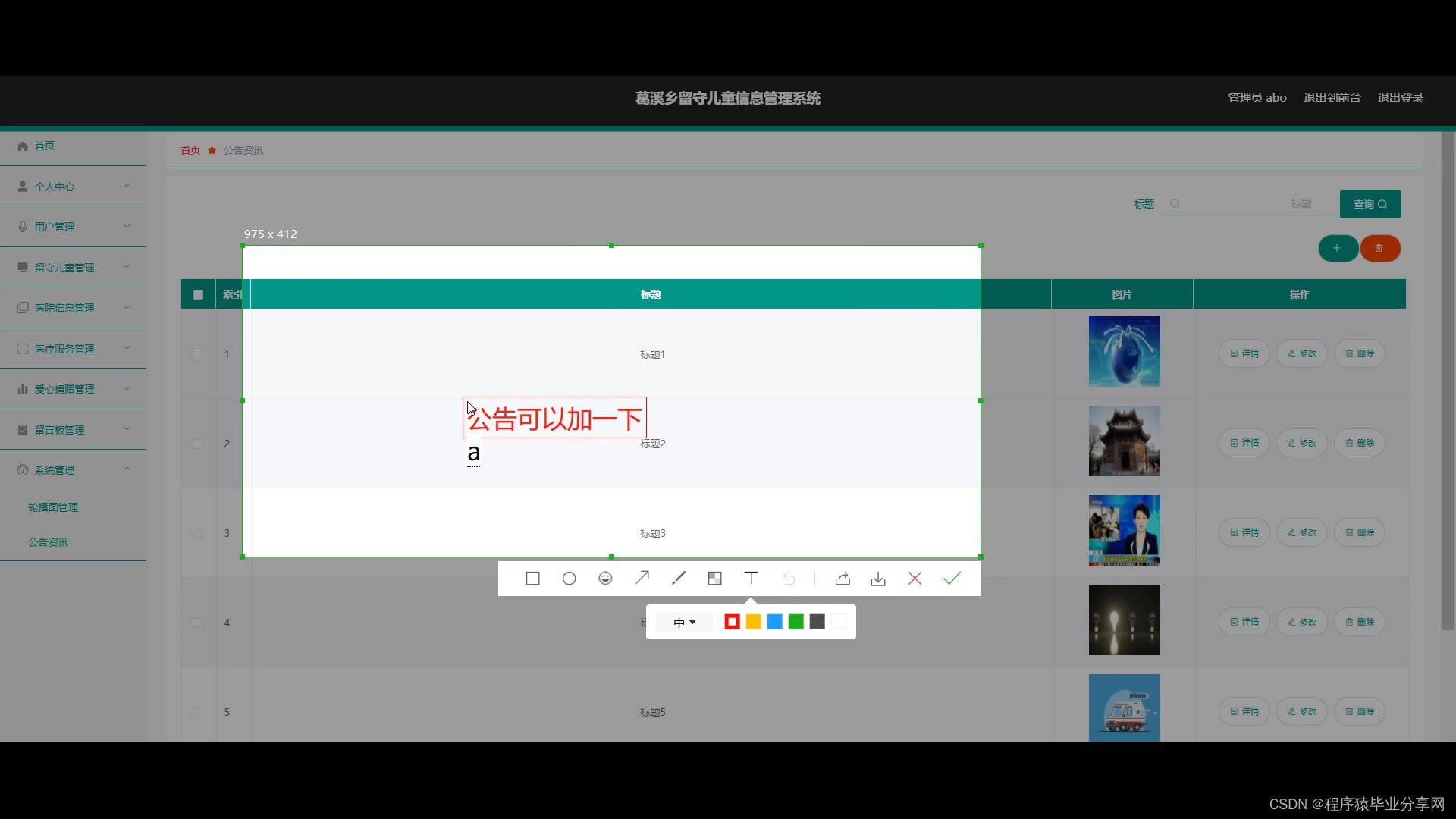Confirm screenshot with green checkmark

[952, 579]
